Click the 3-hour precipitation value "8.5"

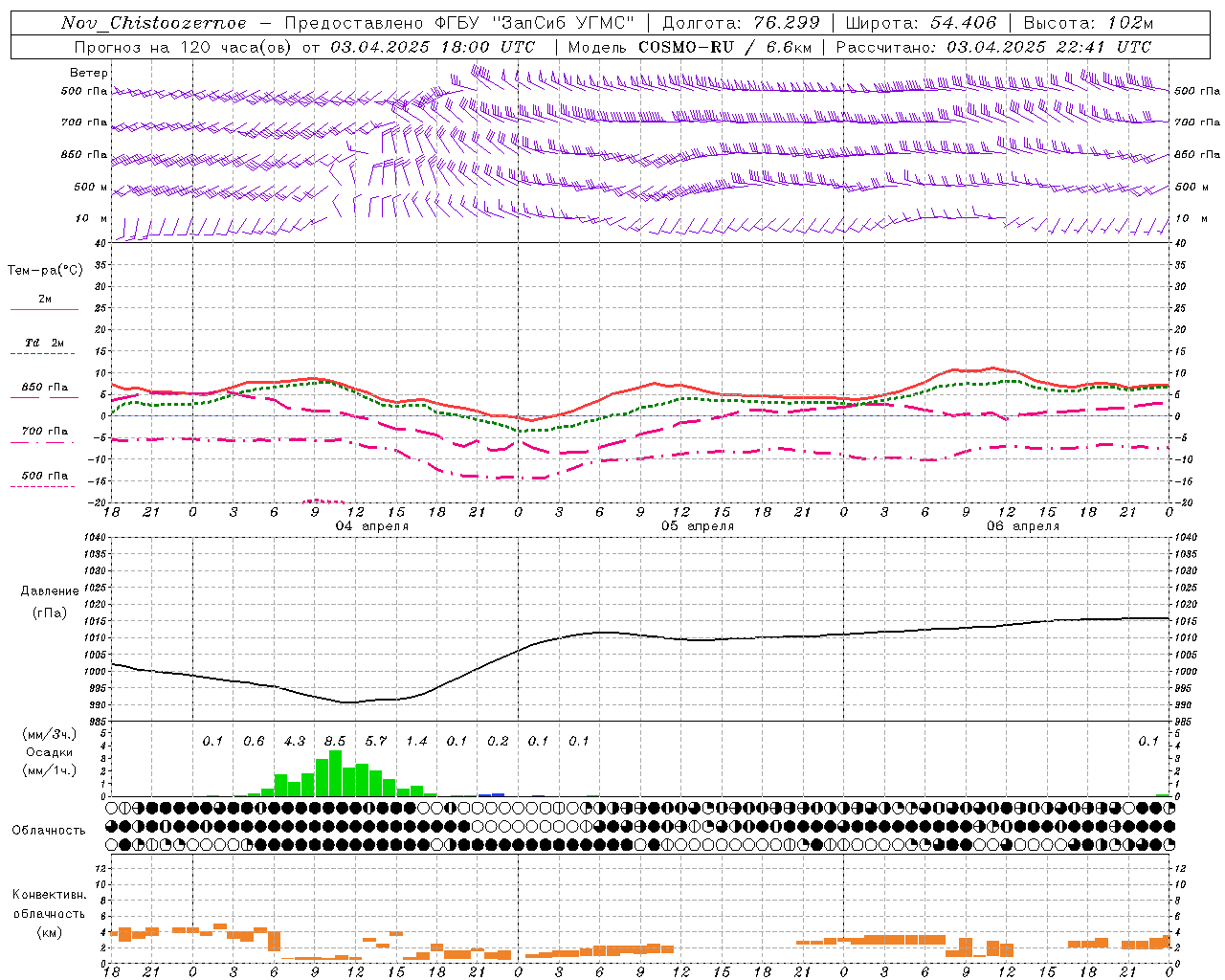(x=335, y=741)
